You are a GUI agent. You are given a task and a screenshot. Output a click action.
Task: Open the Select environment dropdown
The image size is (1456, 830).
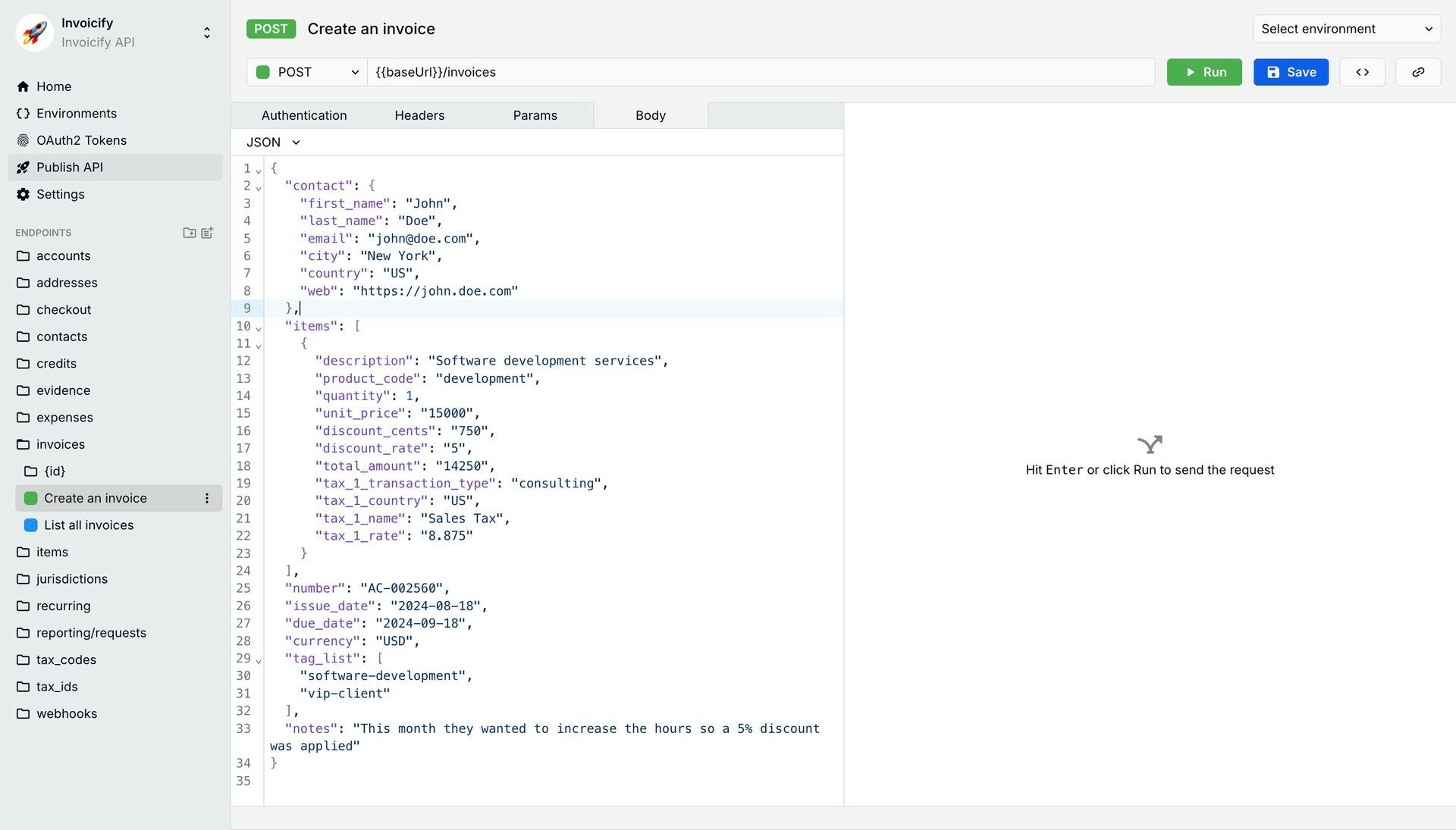click(x=1347, y=29)
